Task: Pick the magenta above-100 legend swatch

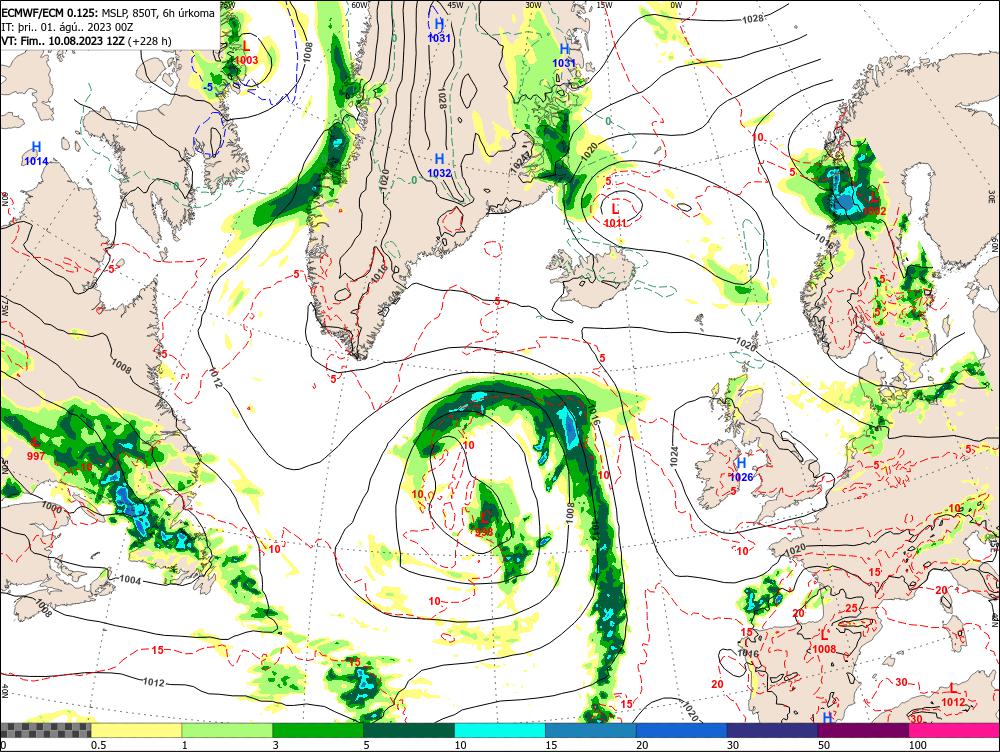Action: tap(954, 730)
